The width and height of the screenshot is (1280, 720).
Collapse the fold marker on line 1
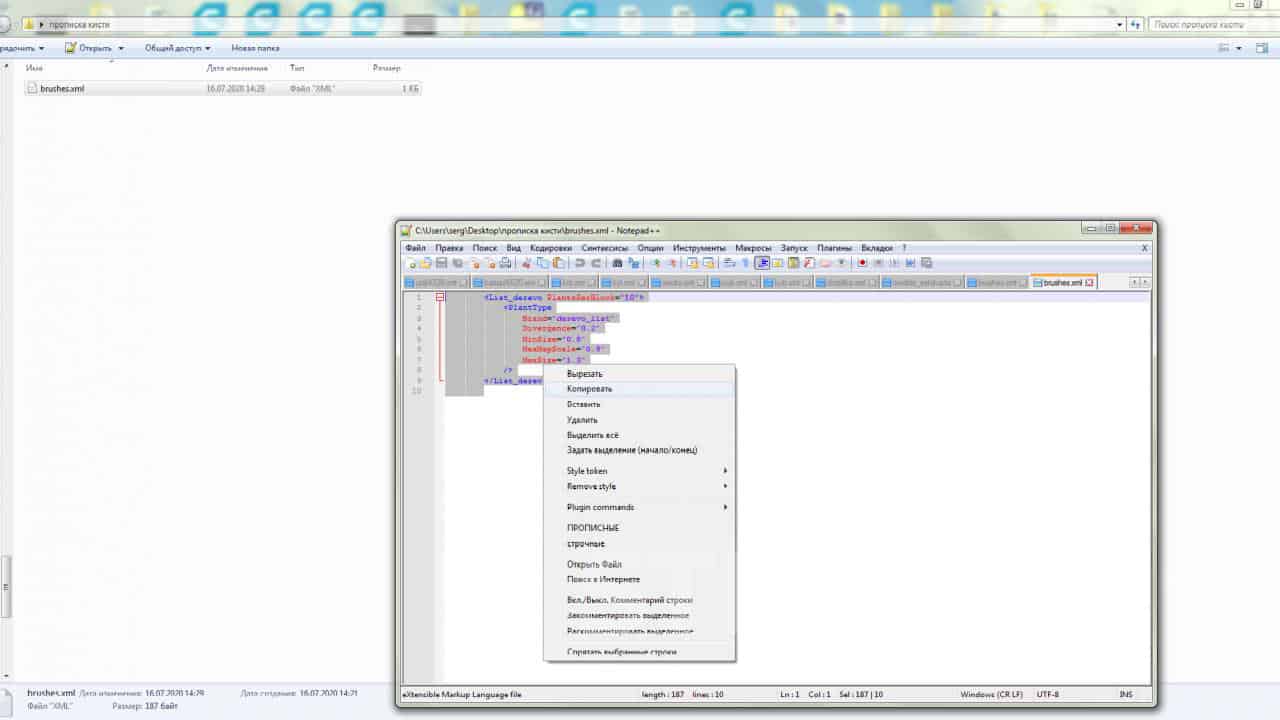(x=440, y=297)
